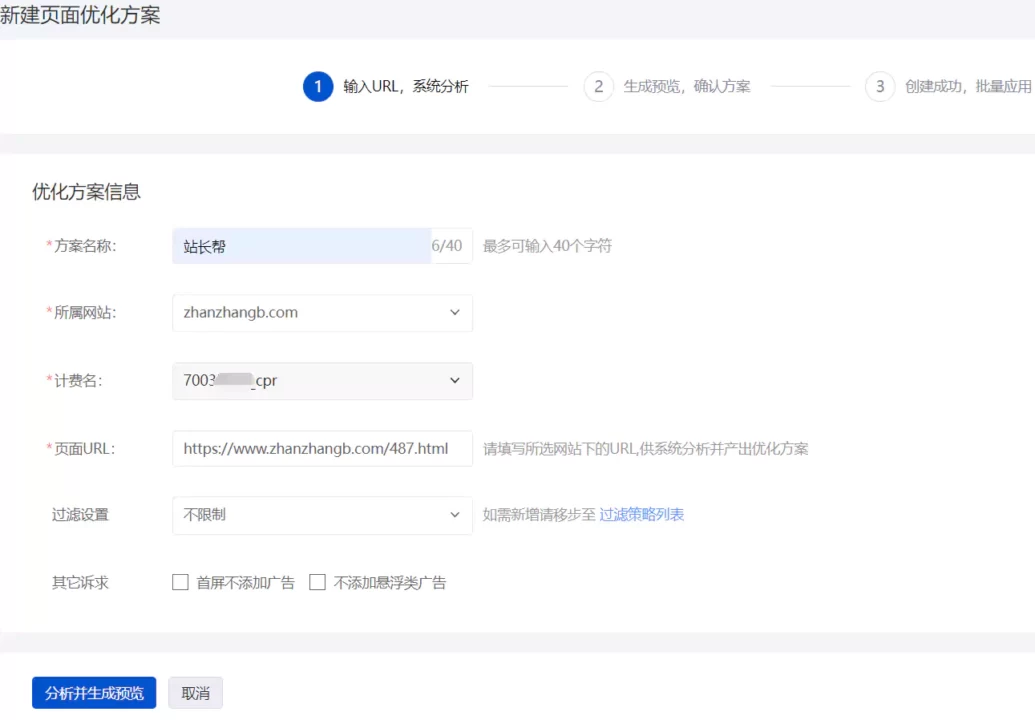Go to the 生成预览，确认方案 step

(686, 87)
